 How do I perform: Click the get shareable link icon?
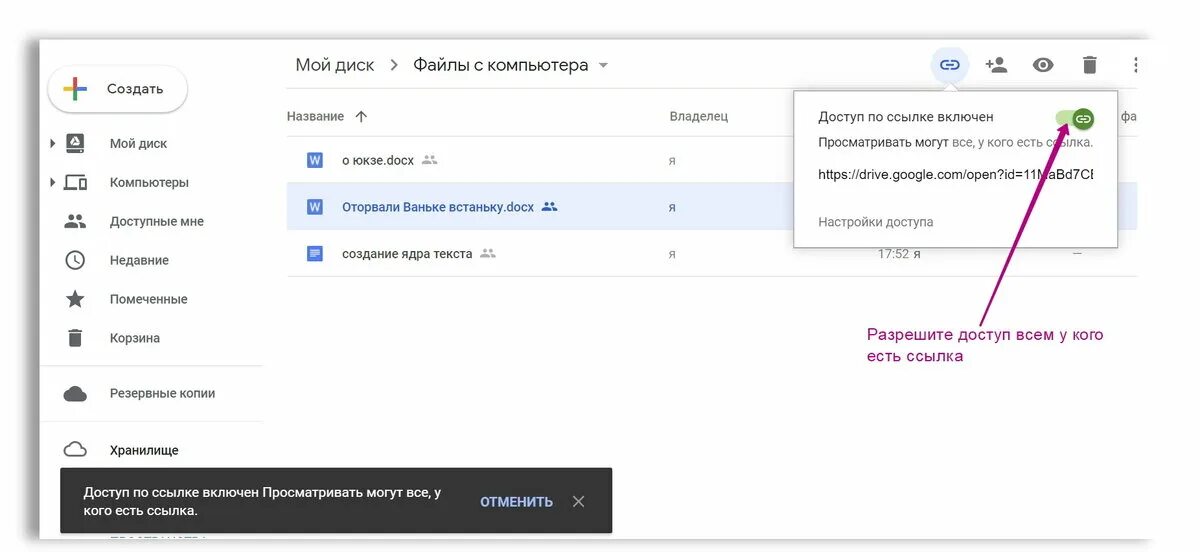tap(949, 65)
